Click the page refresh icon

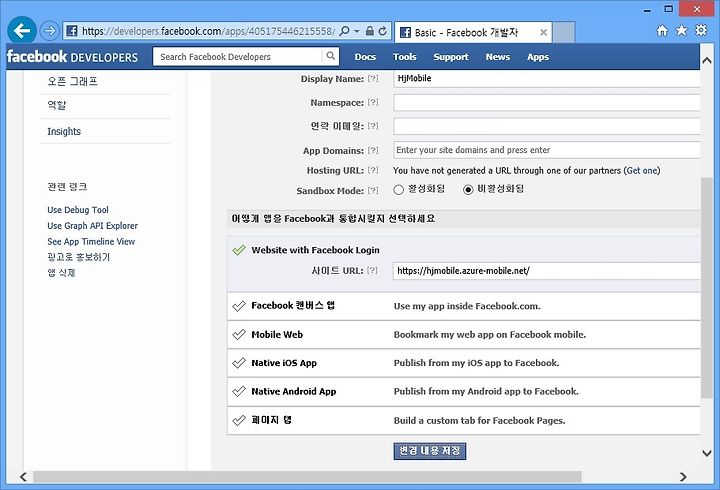point(382,31)
